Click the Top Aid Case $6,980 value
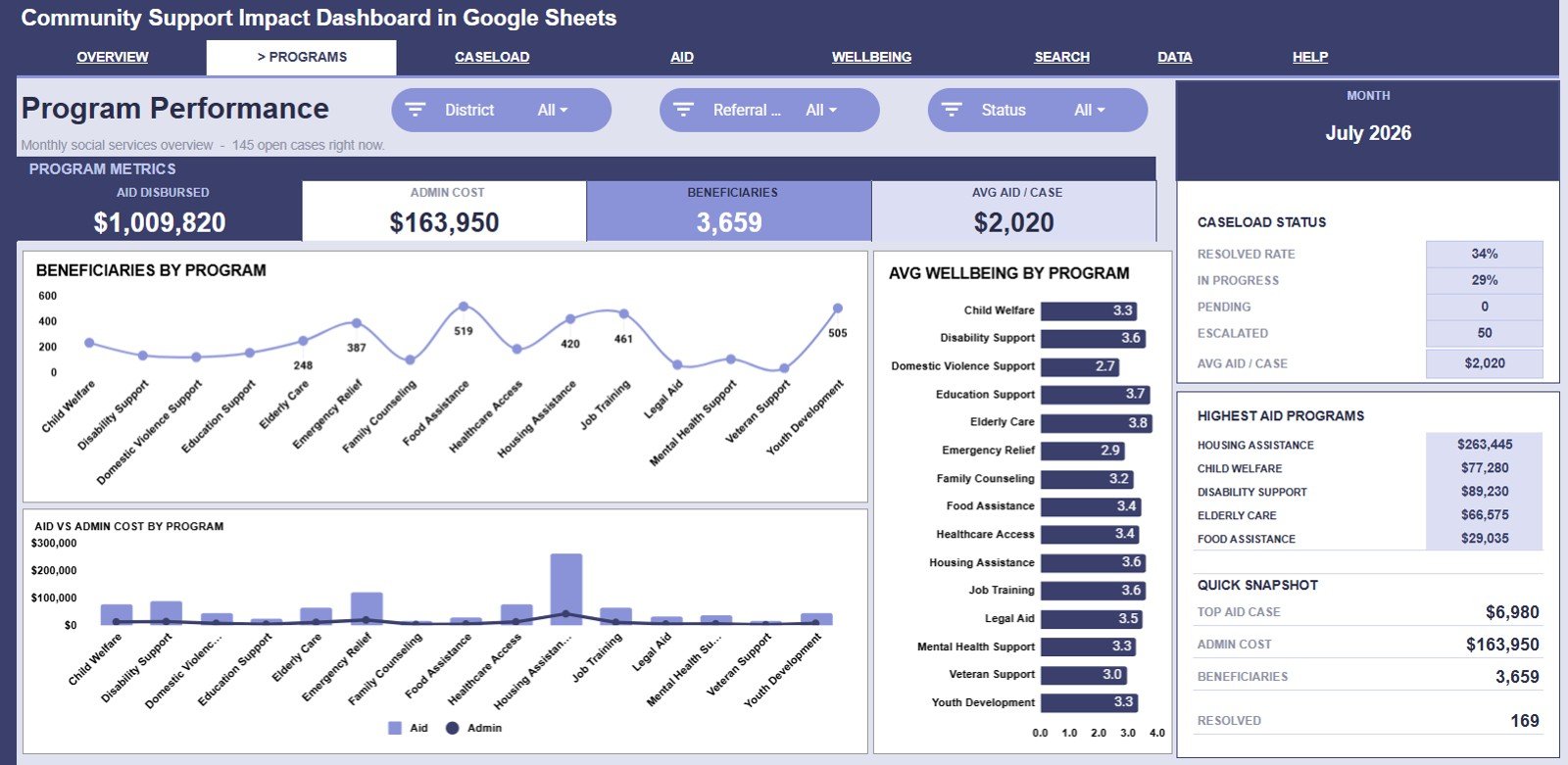 (x=1512, y=612)
